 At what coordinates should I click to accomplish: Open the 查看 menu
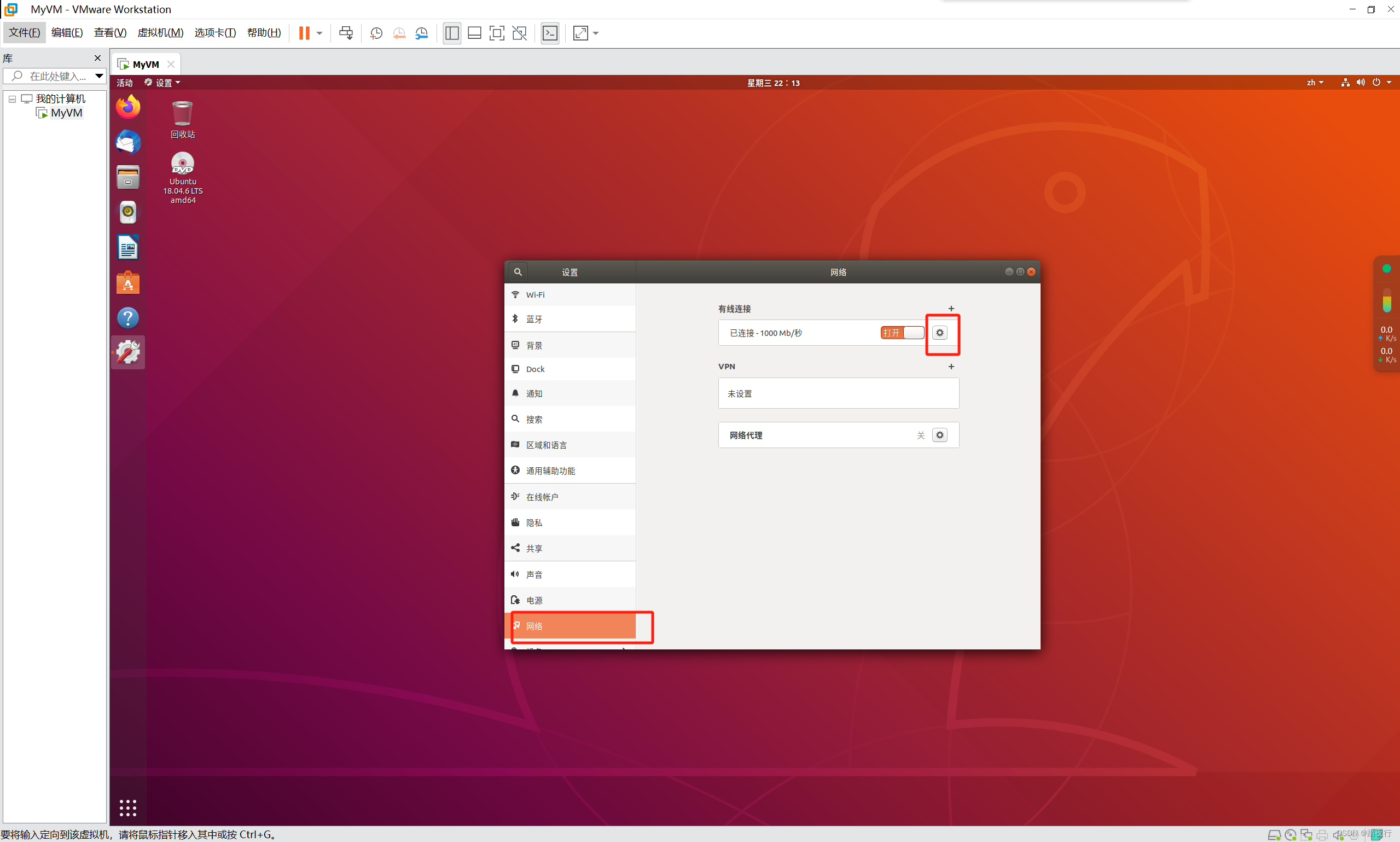pos(110,32)
